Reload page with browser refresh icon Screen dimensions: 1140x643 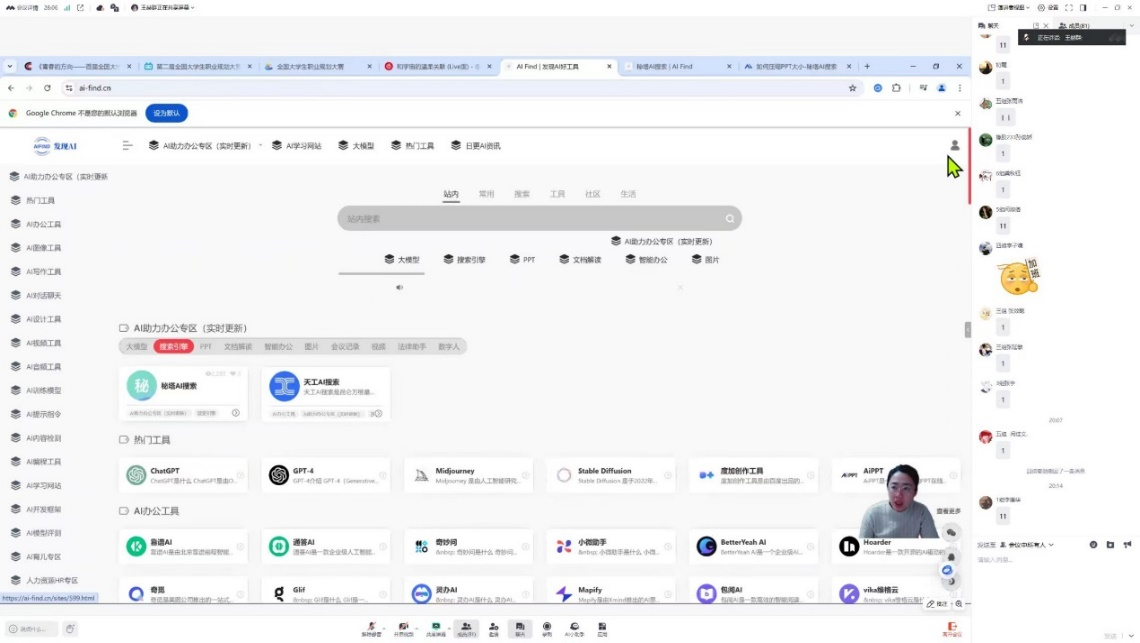coord(47,88)
